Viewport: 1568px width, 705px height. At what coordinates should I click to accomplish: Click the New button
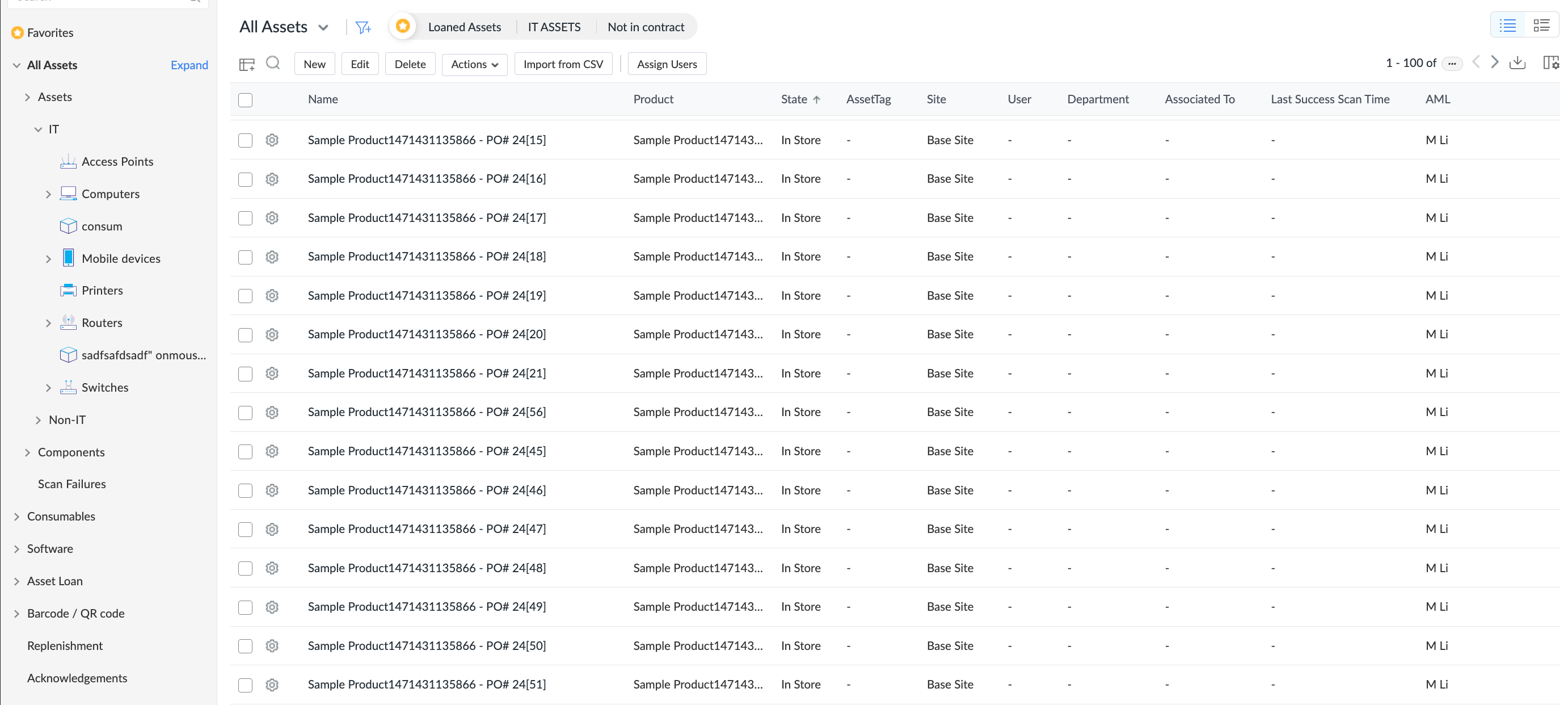[314, 64]
